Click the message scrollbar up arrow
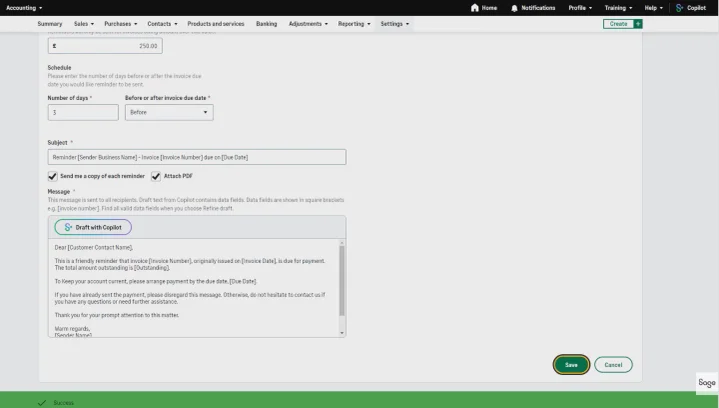Viewport: 719px width, 408px height. coord(342,243)
